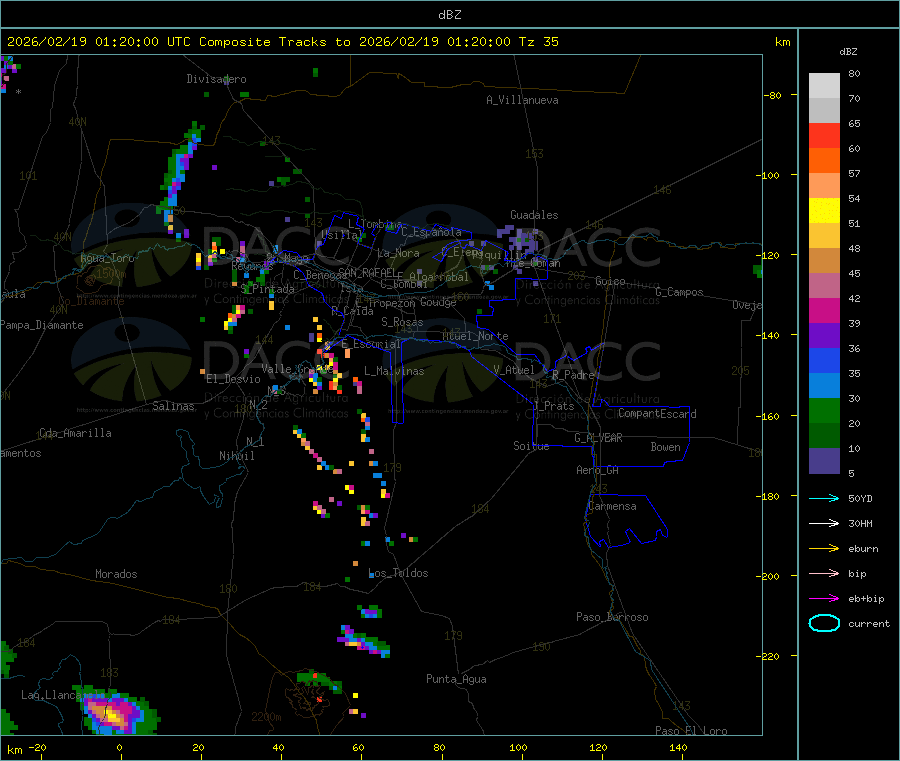Click the white 30HM arrow icon

click(824, 523)
